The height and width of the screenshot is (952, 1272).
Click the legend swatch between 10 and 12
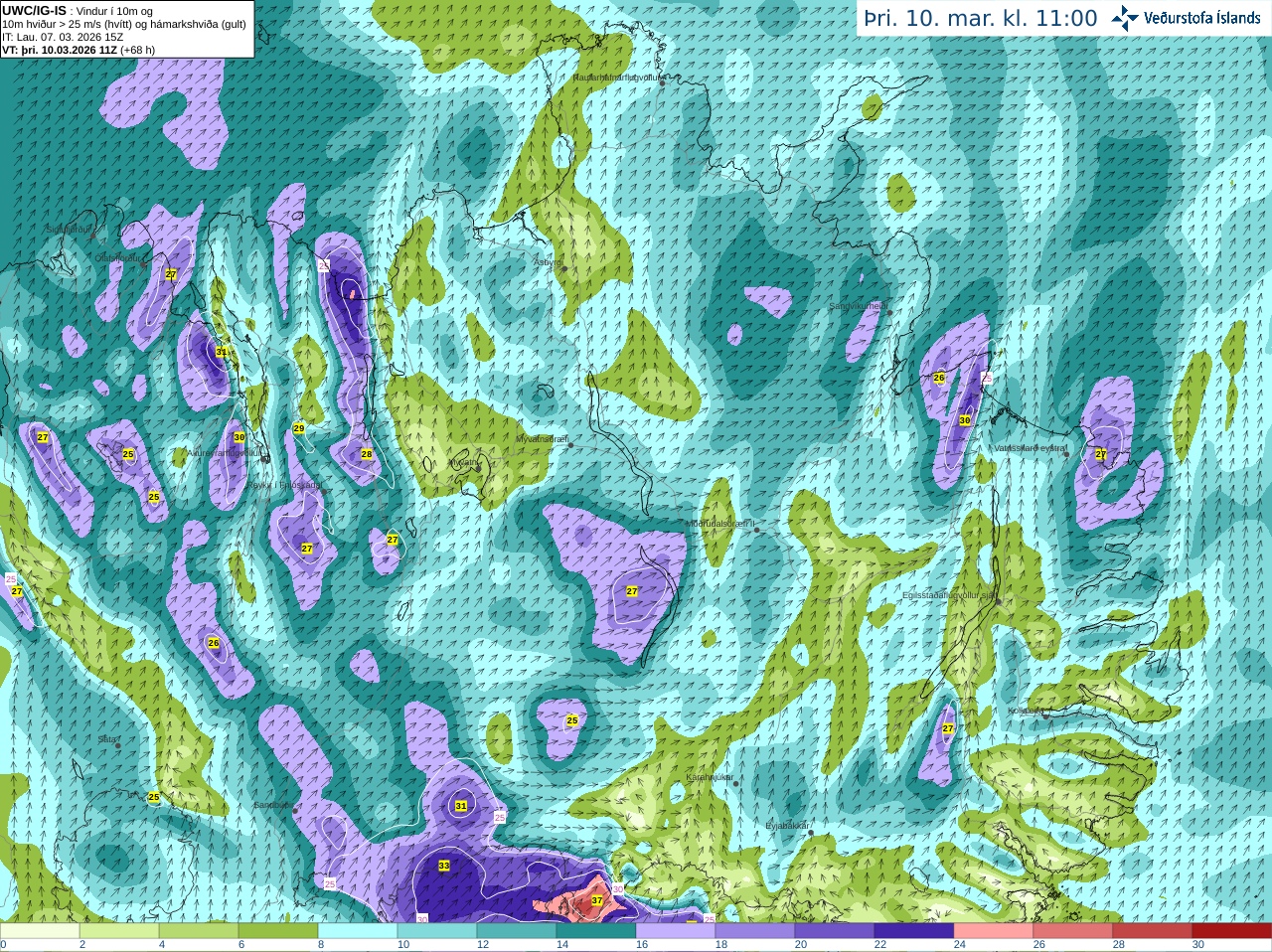(437, 931)
